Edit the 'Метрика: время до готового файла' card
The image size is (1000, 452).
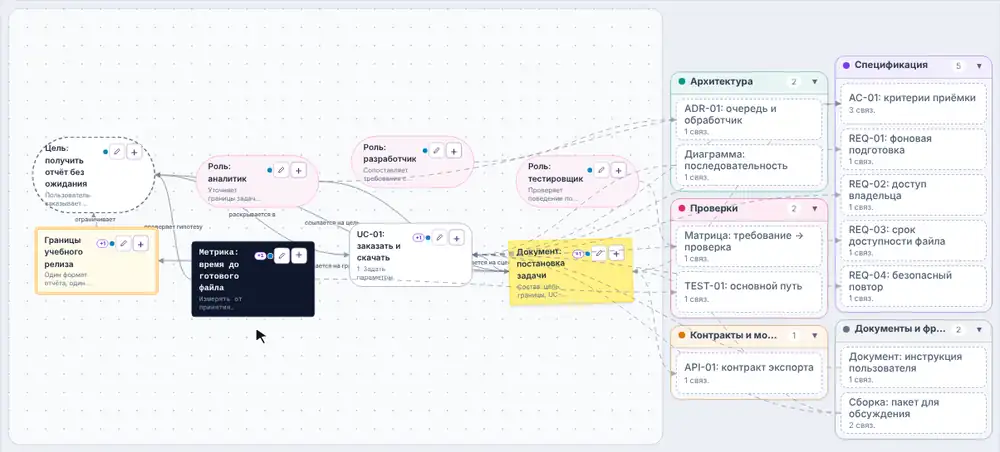coord(282,256)
